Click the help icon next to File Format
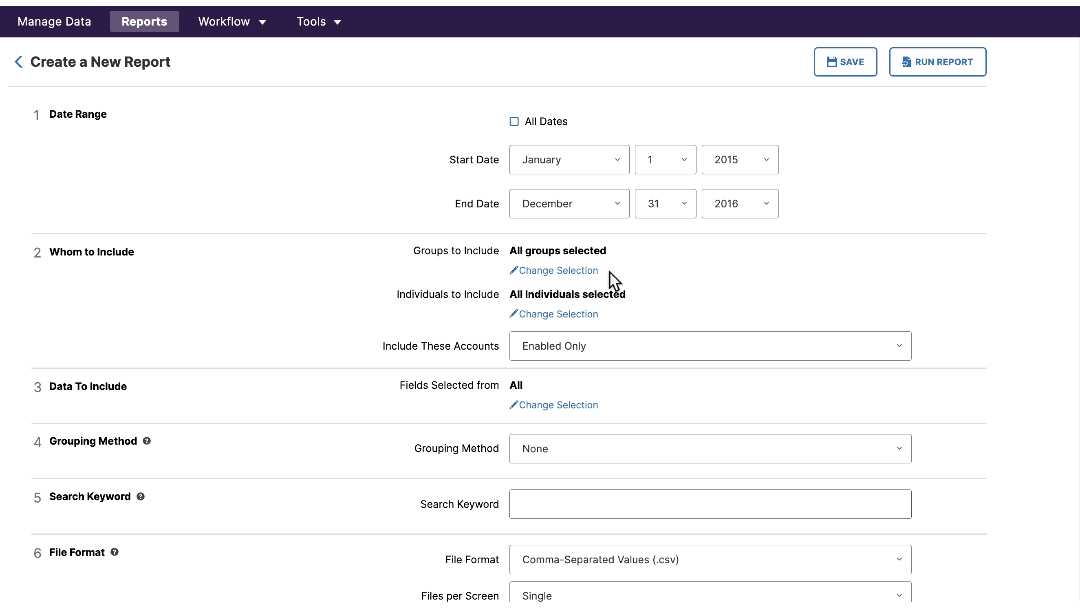The width and height of the screenshot is (1080, 608). (114, 552)
